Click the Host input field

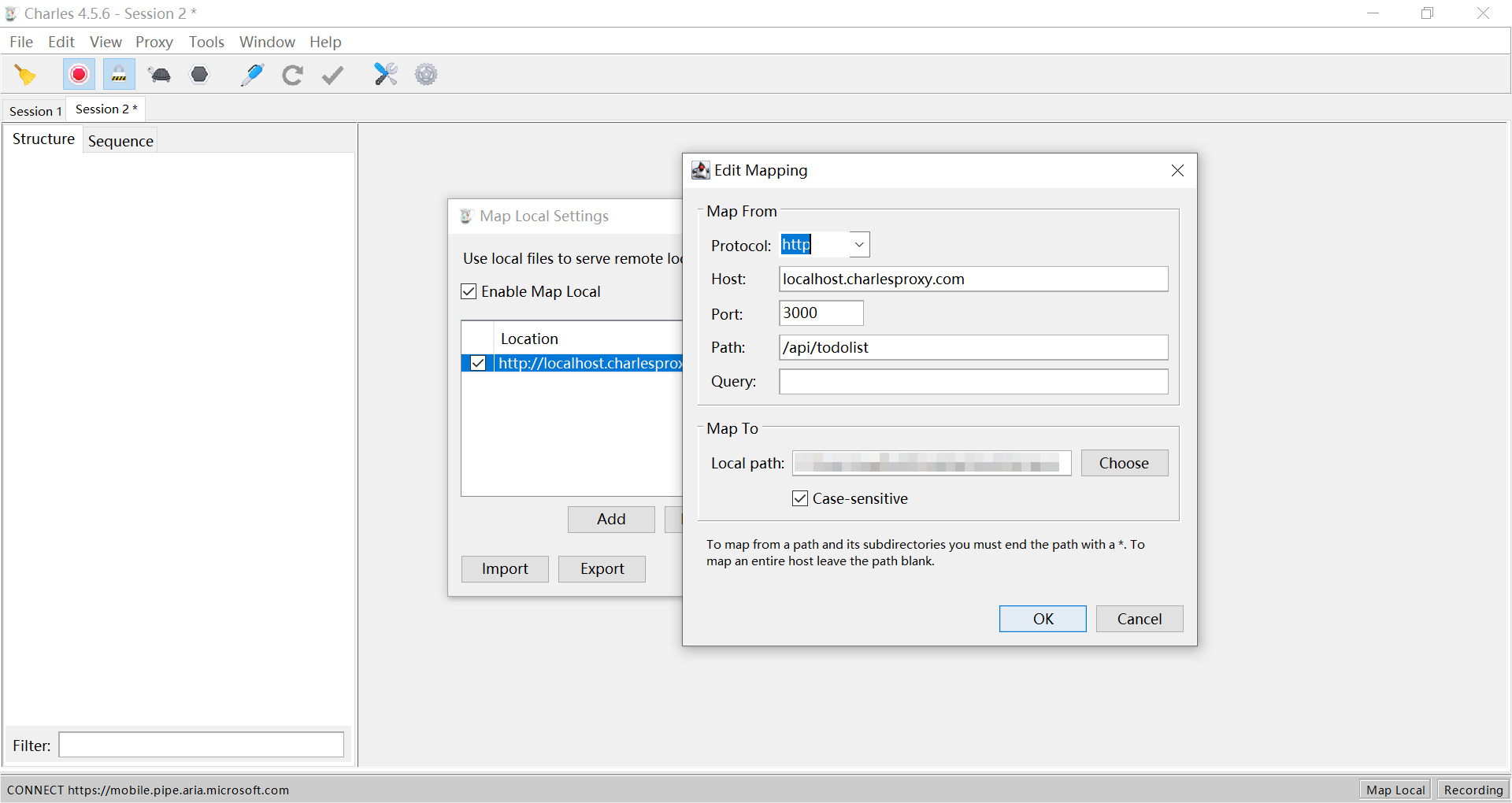(973, 279)
